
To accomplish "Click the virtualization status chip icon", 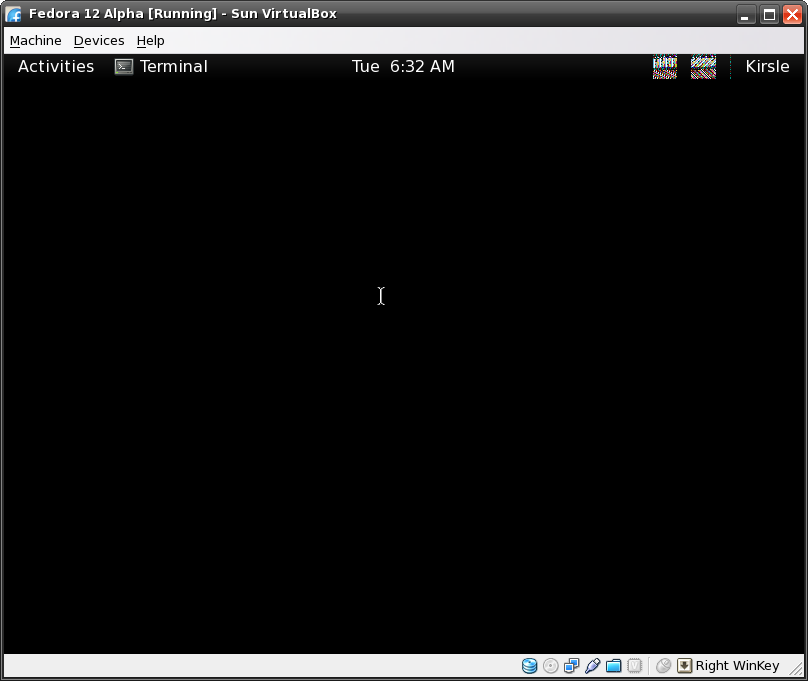I will click(x=635, y=666).
